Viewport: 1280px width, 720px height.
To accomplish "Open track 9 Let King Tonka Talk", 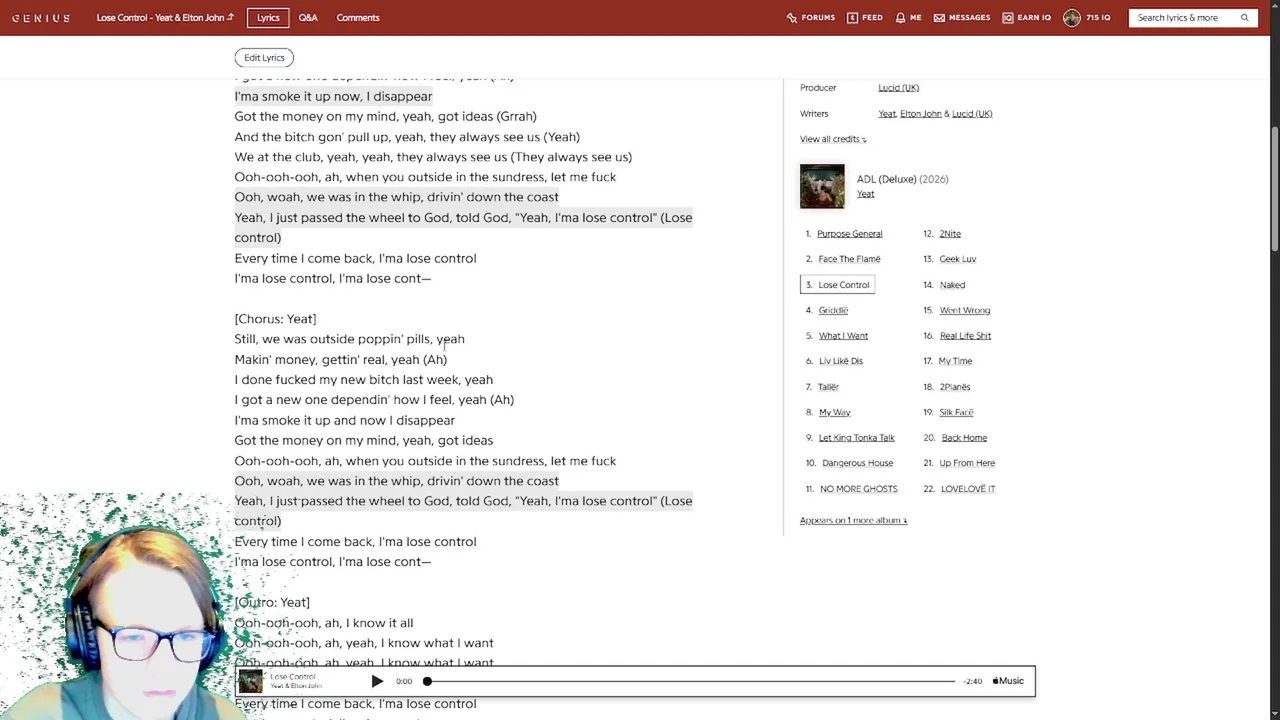I will pos(856,438).
